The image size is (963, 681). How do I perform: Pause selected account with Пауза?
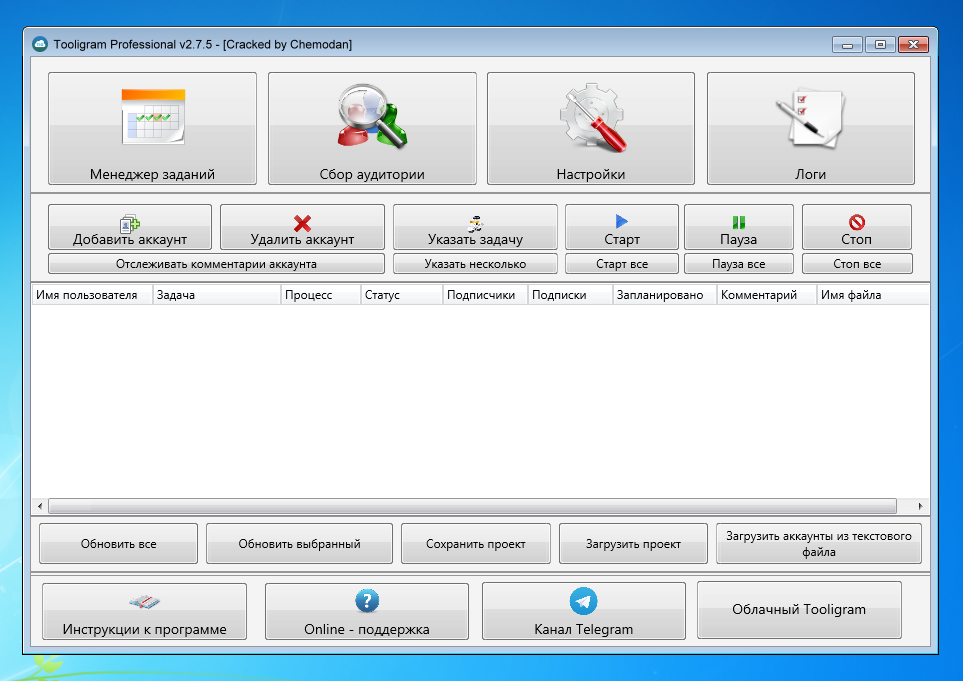pyautogui.click(x=739, y=227)
